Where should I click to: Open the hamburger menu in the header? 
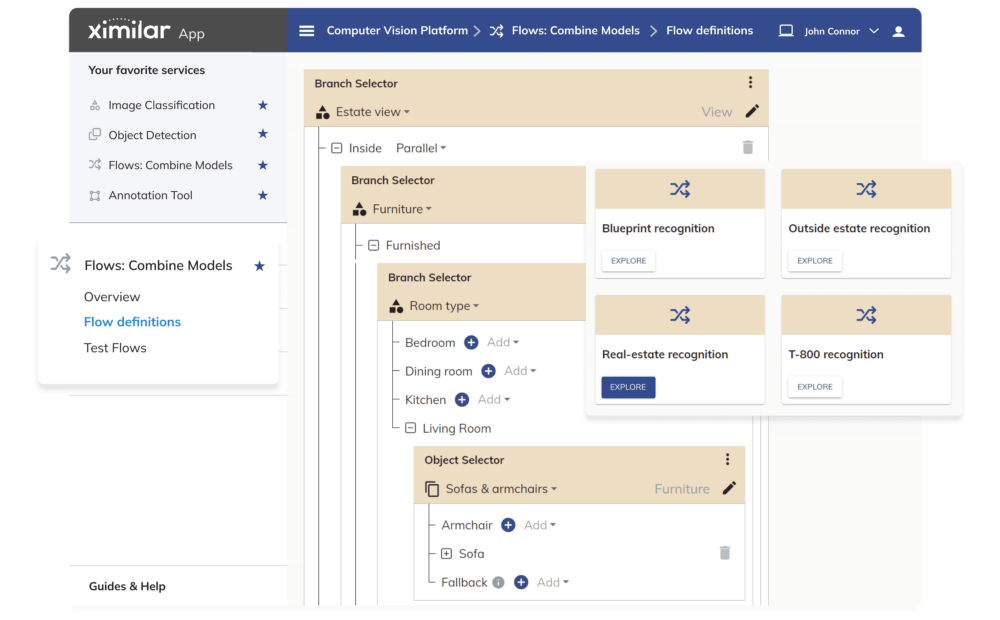[x=307, y=31]
